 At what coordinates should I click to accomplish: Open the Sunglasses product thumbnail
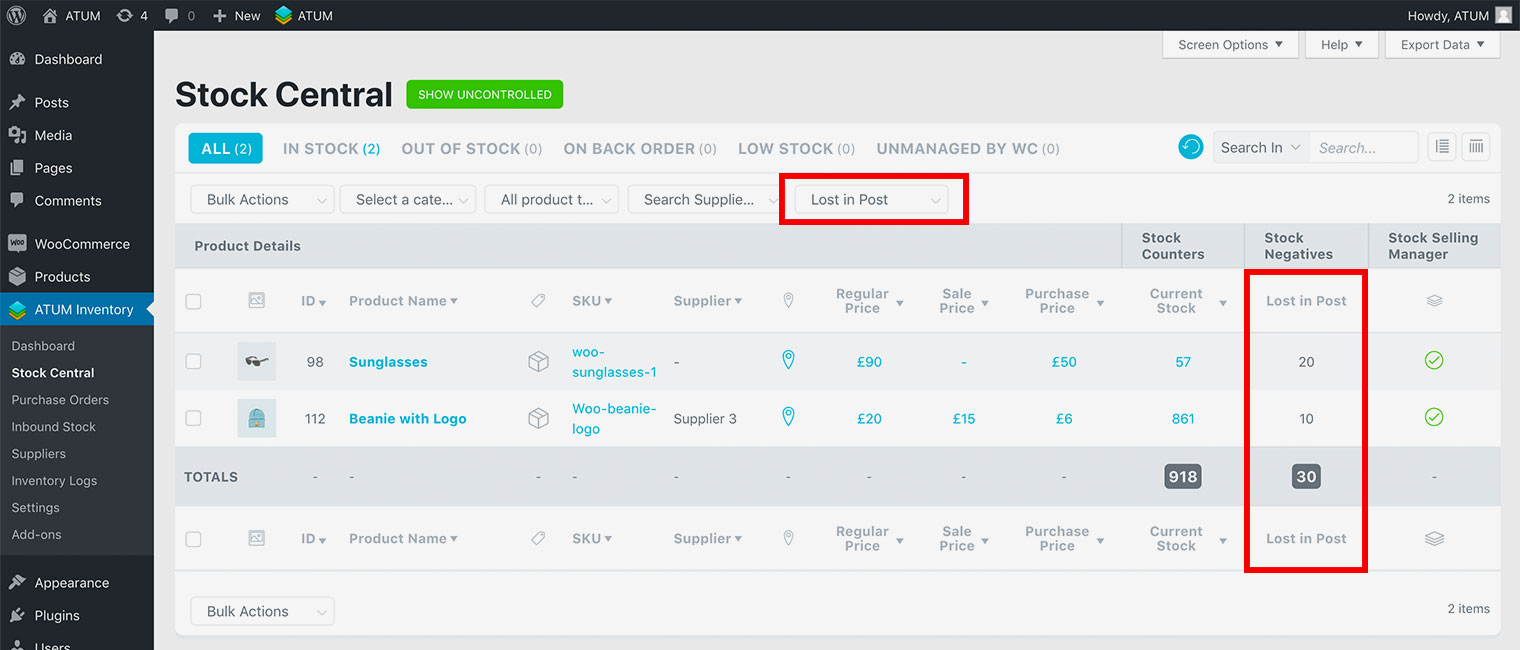(256, 361)
